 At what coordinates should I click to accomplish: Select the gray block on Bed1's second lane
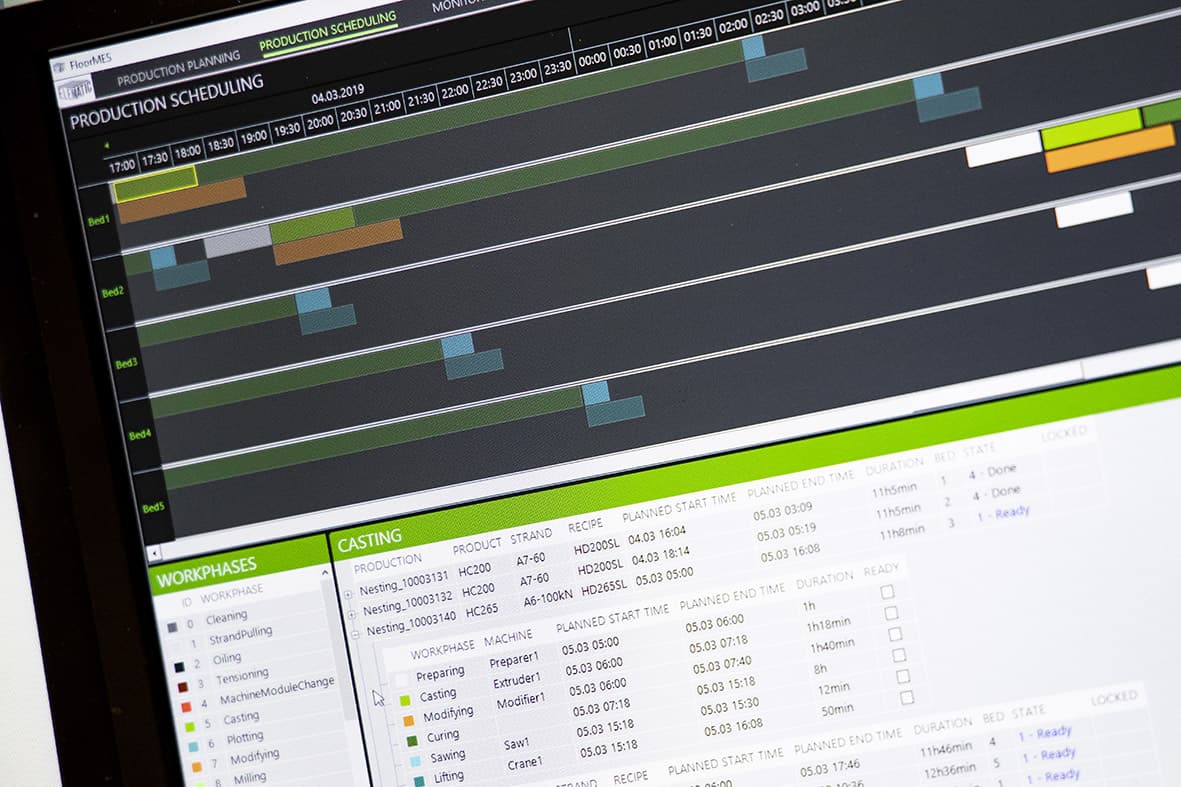point(237,242)
